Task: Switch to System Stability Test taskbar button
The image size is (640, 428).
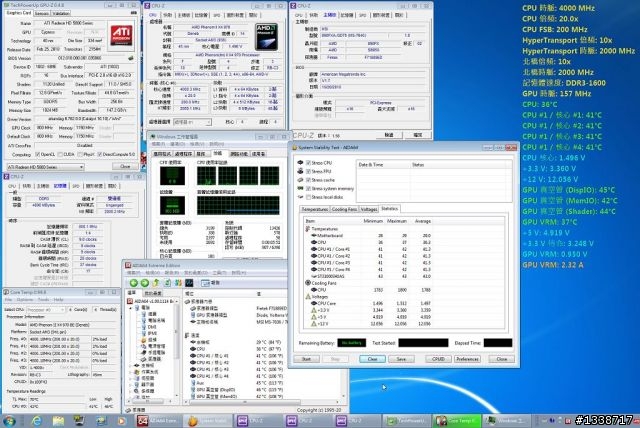Action: 207,420
